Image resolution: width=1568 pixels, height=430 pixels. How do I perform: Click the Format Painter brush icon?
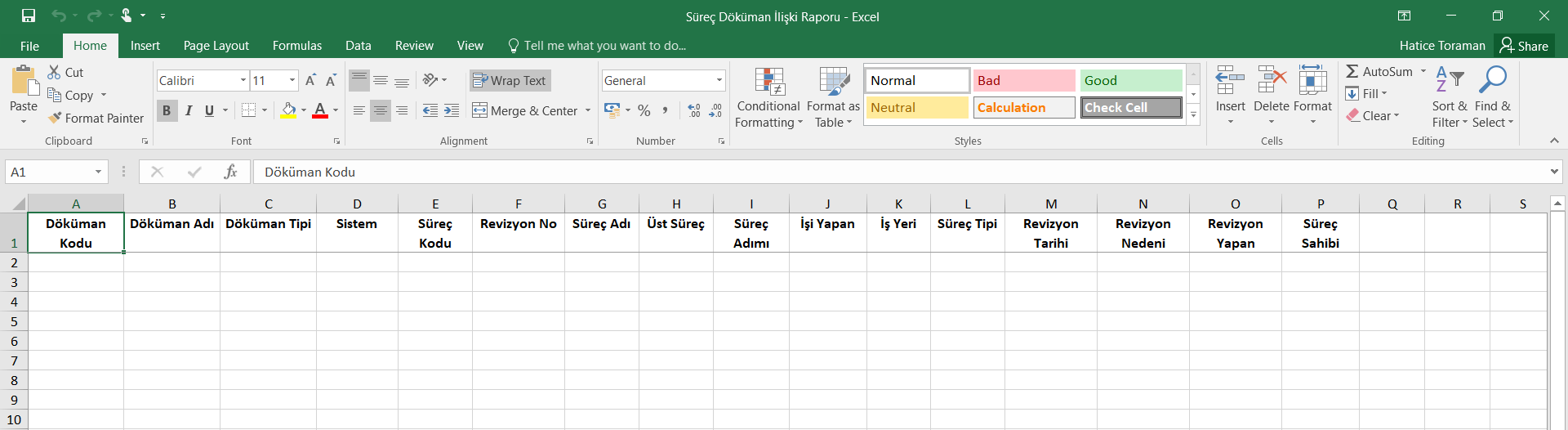[x=55, y=119]
